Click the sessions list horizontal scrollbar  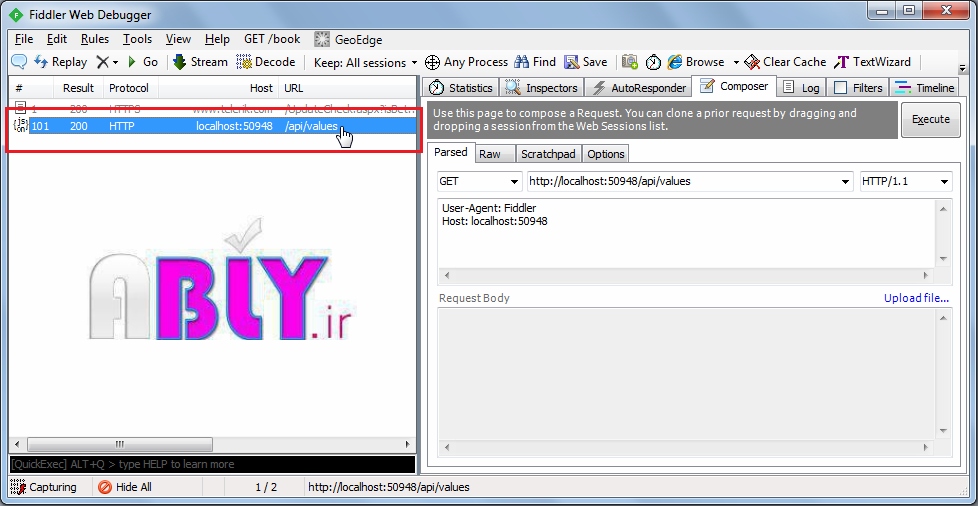[x=120, y=444]
